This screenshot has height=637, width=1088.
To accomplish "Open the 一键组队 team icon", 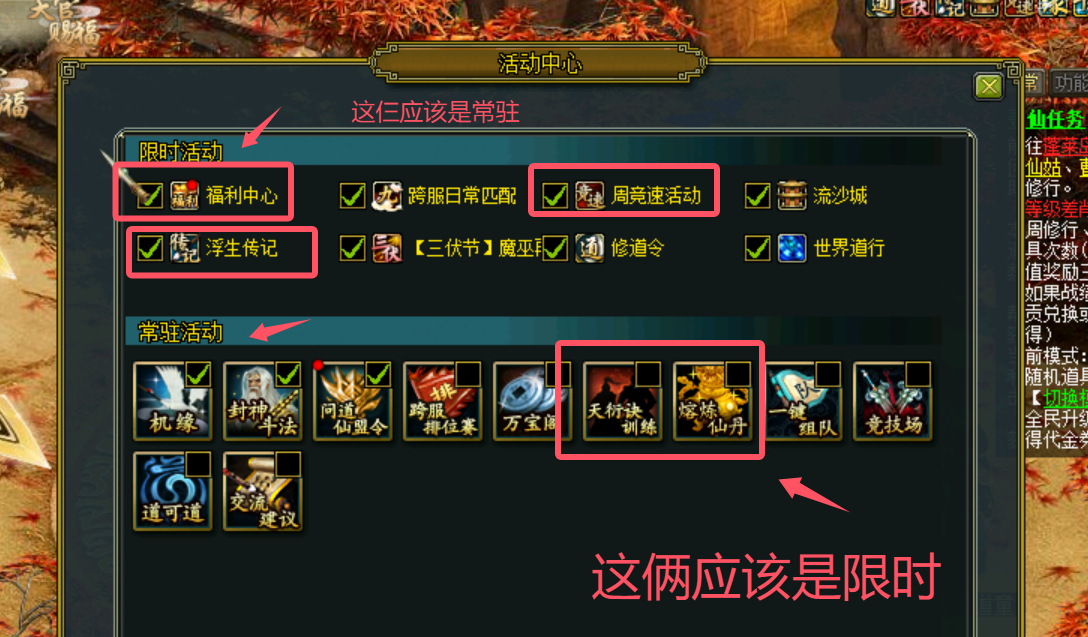I will click(803, 401).
